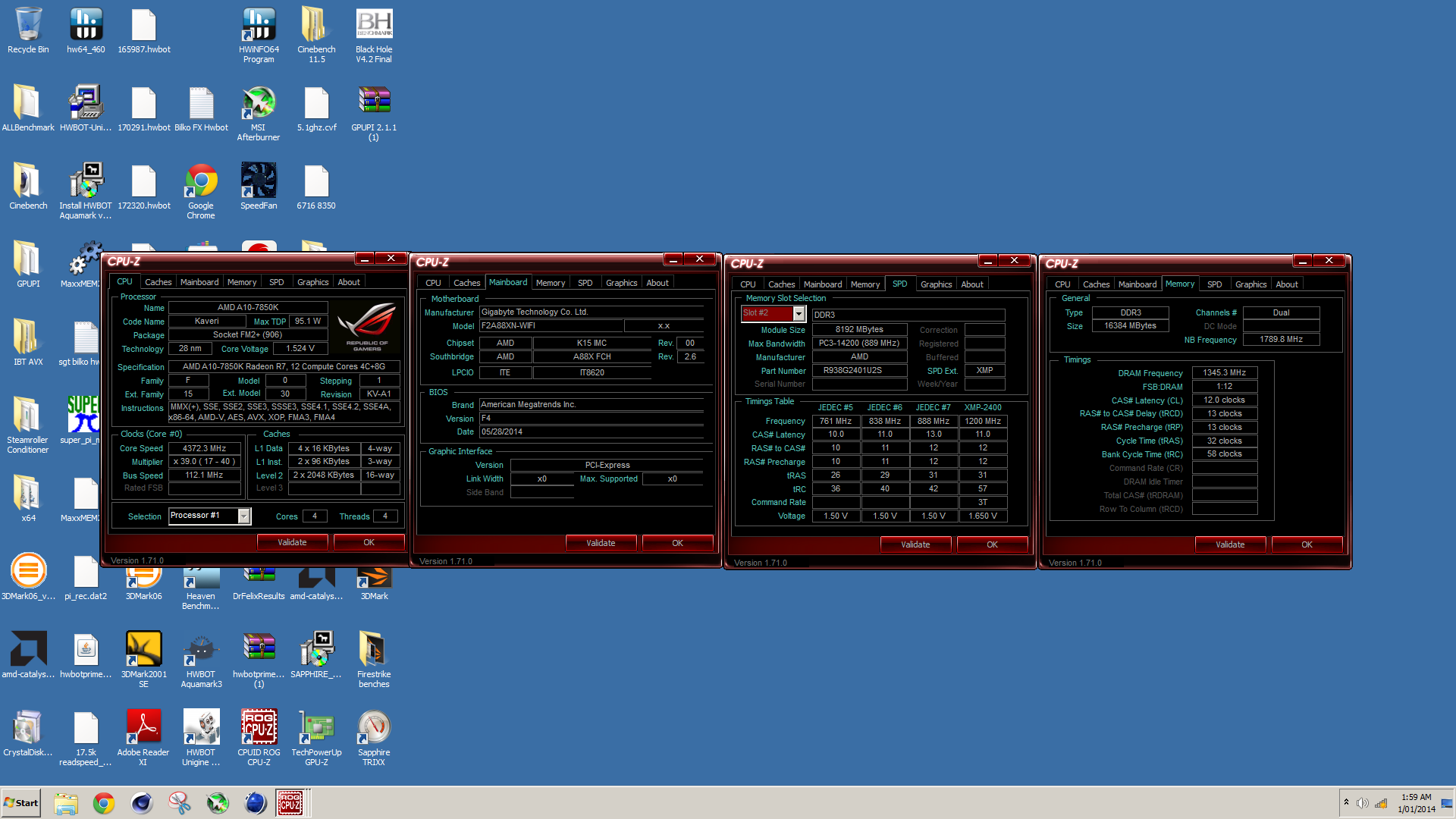This screenshot has height=819, width=1456.
Task: Open the hw64_460 desktop icon
Action: (x=86, y=30)
